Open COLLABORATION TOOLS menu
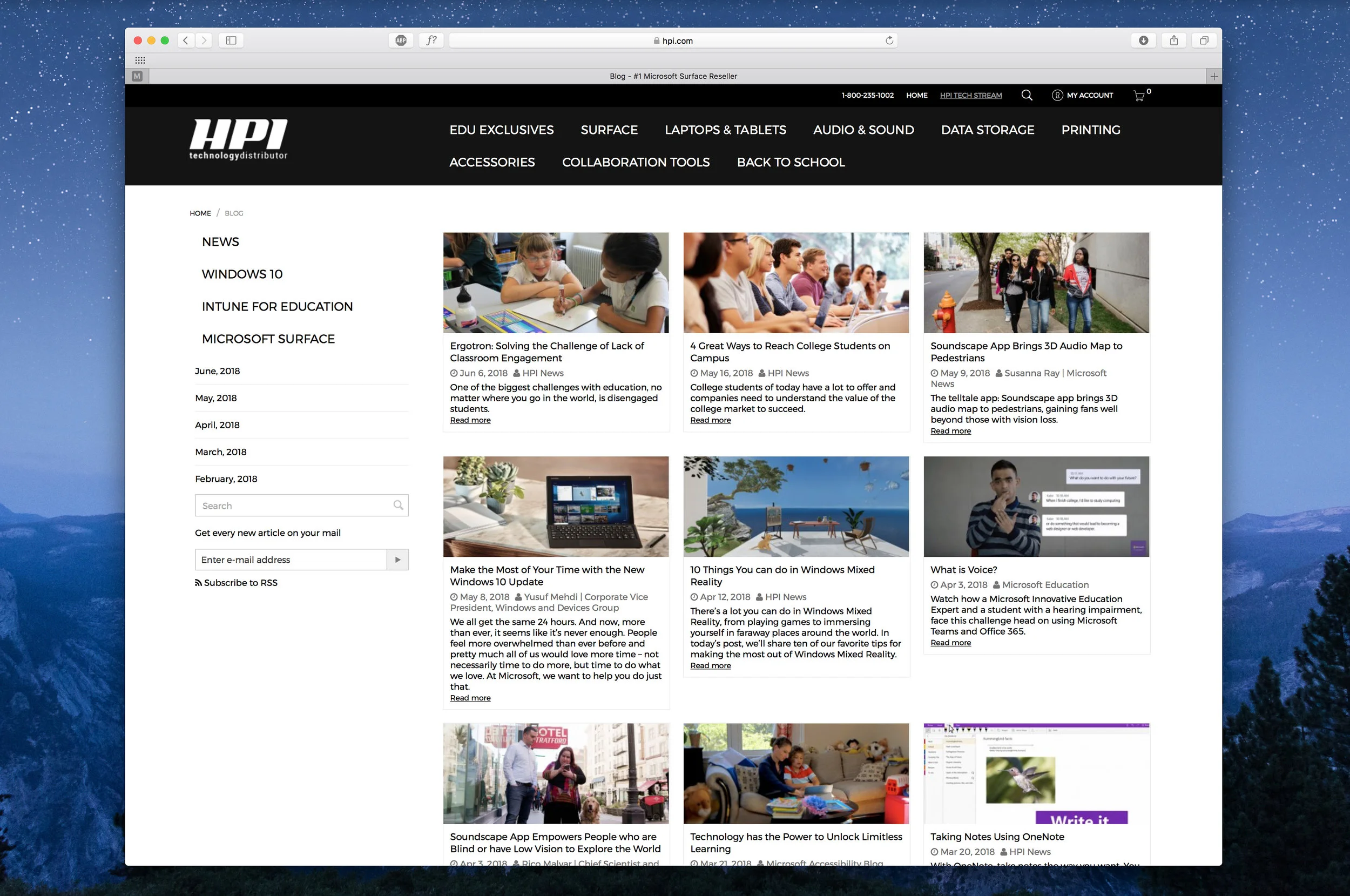This screenshot has height=896, width=1350. coord(636,162)
